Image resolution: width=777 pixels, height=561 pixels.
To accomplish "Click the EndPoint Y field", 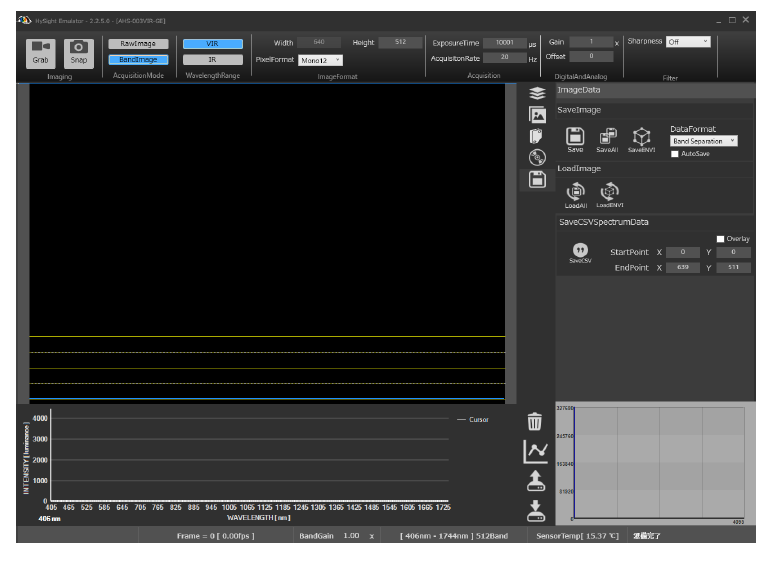I will point(733,268).
